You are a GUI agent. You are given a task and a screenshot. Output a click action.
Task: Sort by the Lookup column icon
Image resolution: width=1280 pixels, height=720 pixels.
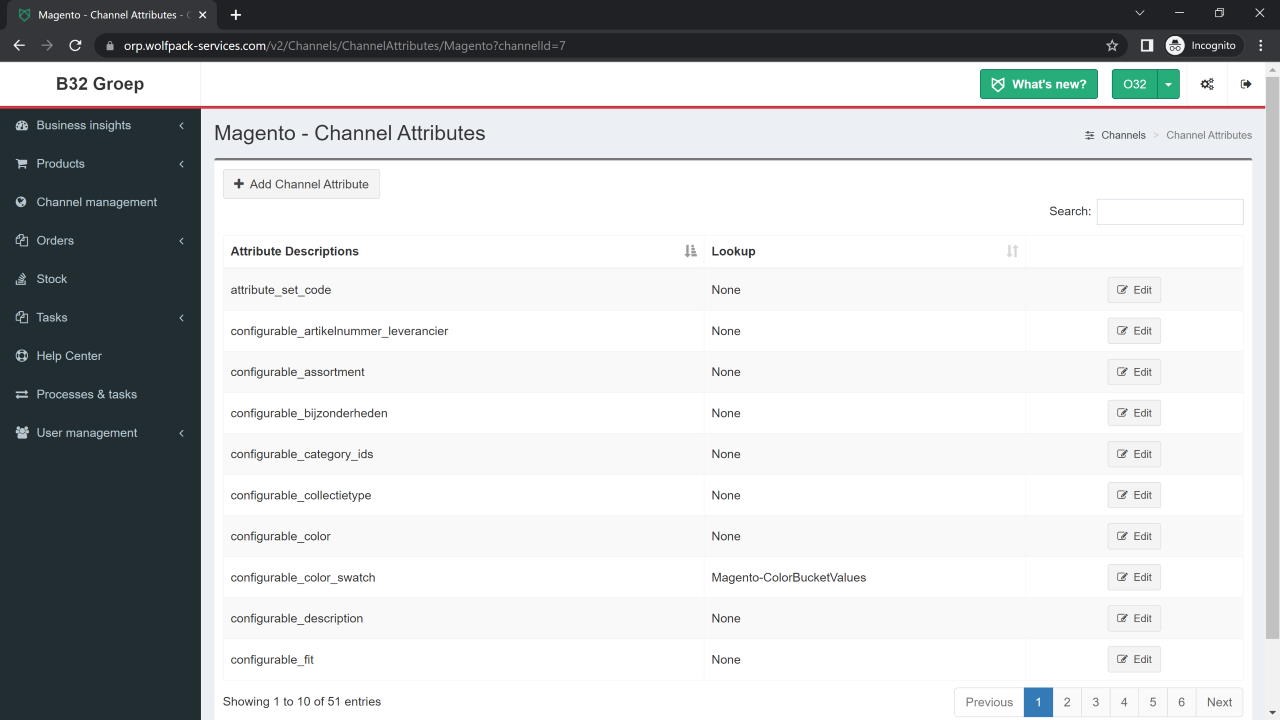pyautogui.click(x=1012, y=251)
